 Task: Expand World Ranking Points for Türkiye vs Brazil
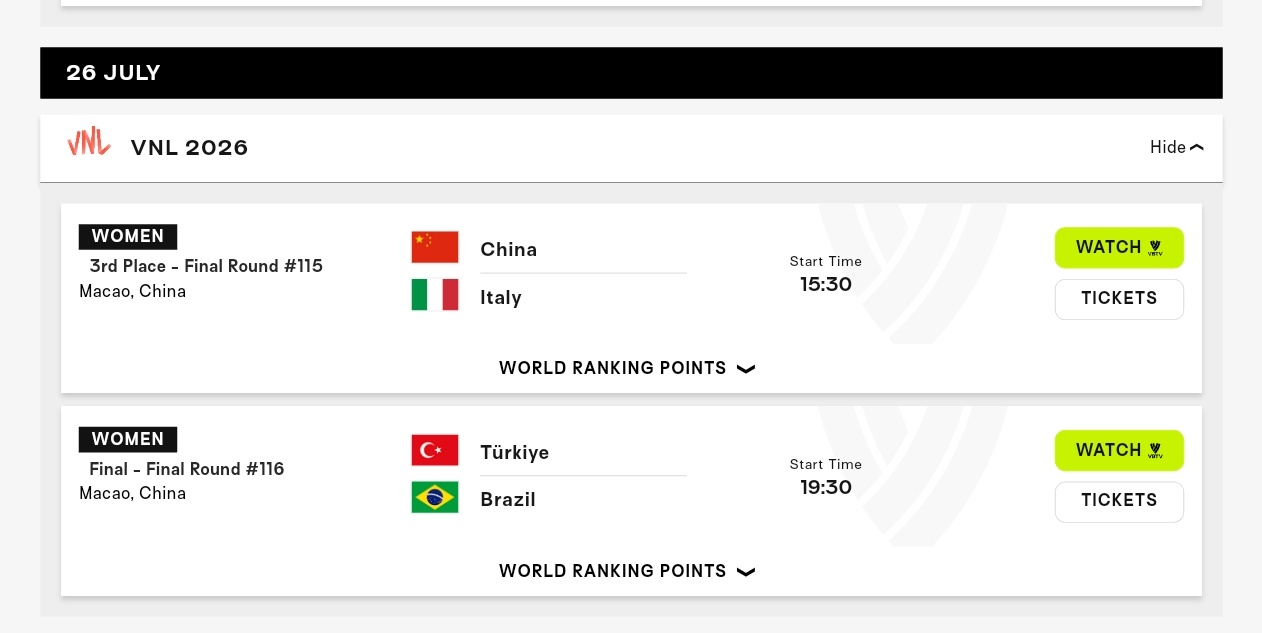coord(627,571)
